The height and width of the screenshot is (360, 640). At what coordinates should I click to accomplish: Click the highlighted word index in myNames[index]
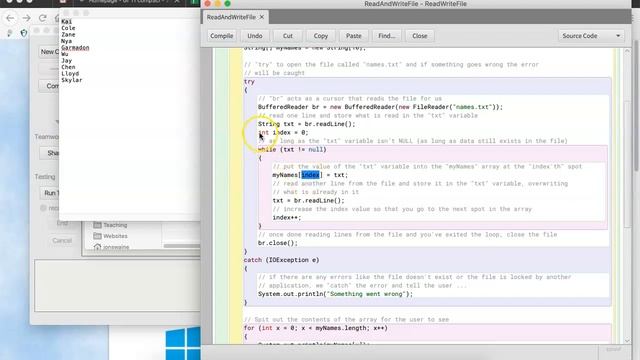310,175
